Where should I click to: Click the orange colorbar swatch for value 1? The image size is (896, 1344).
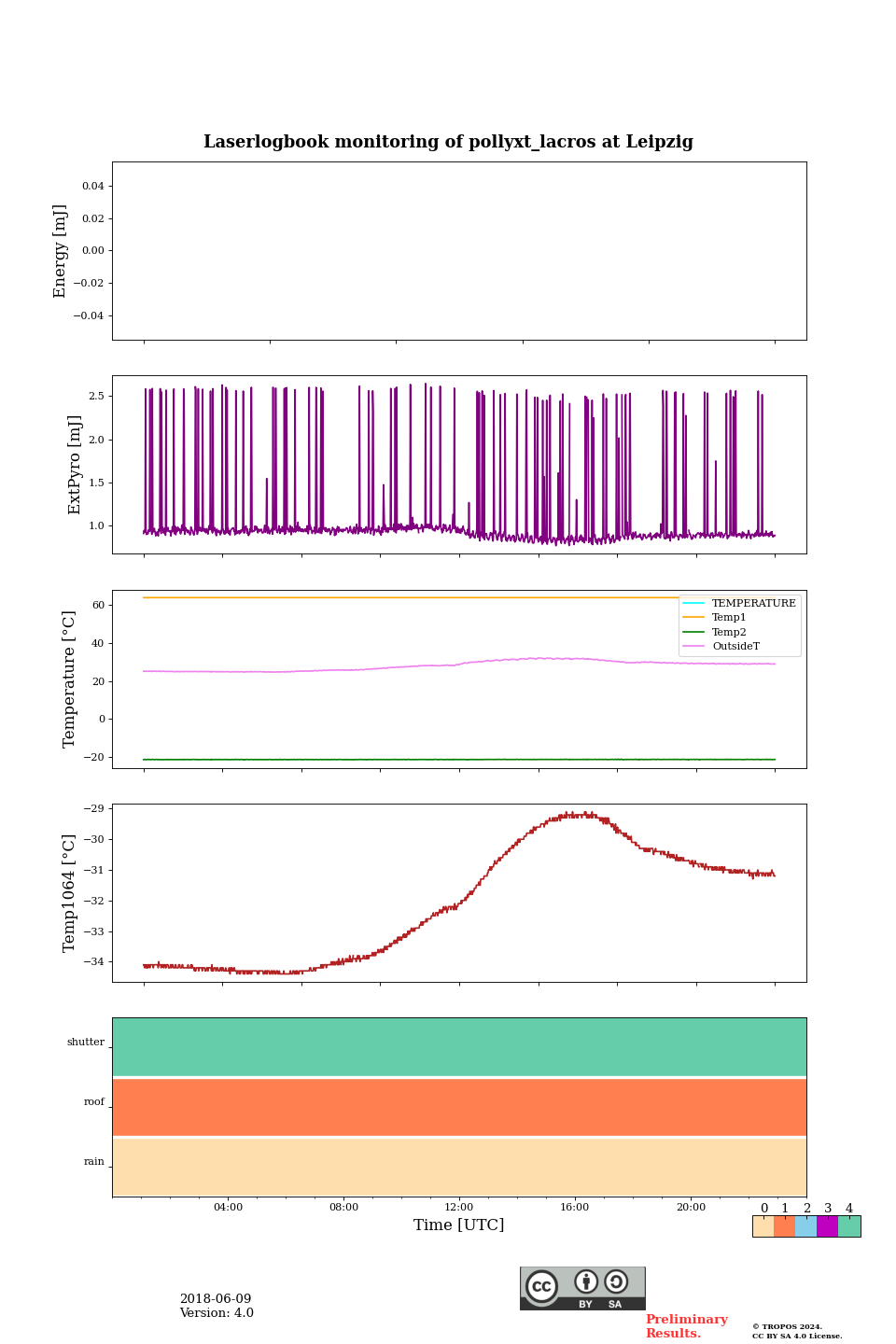click(784, 1226)
